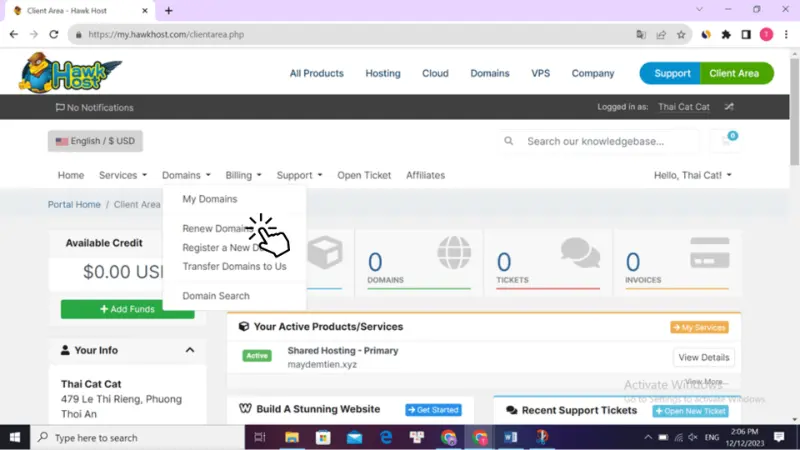Bookmark this page with the star icon

click(x=681, y=35)
